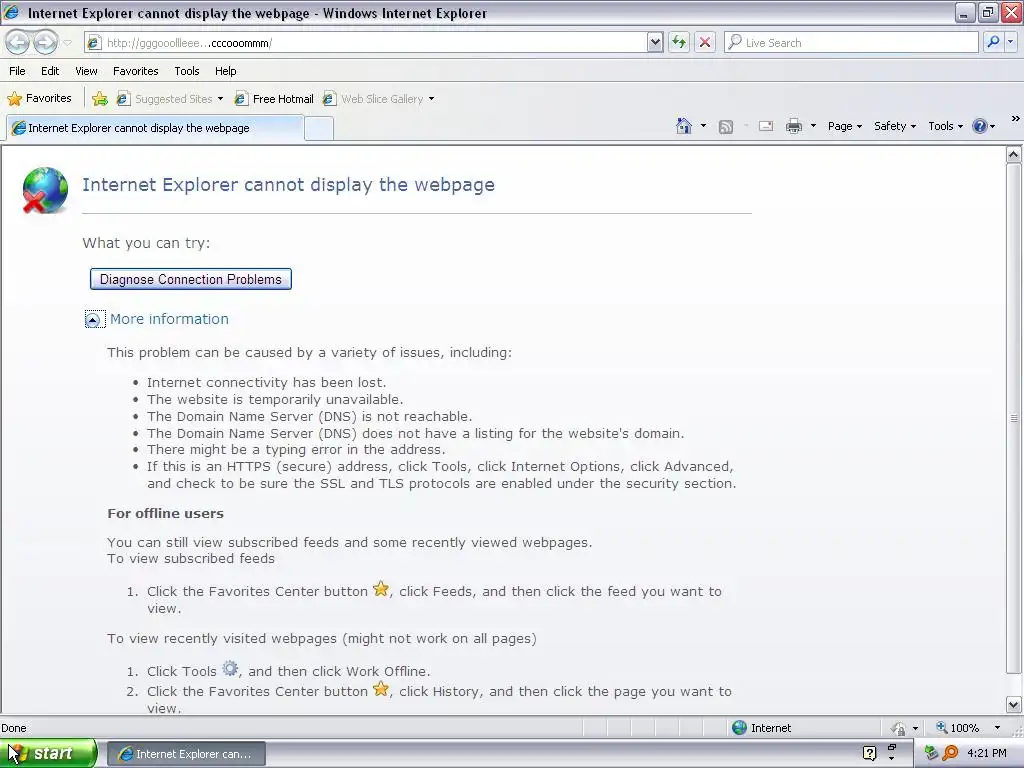Image resolution: width=1024 pixels, height=768 pixels.
Task: Open the View menu
Action: point(86,71)
